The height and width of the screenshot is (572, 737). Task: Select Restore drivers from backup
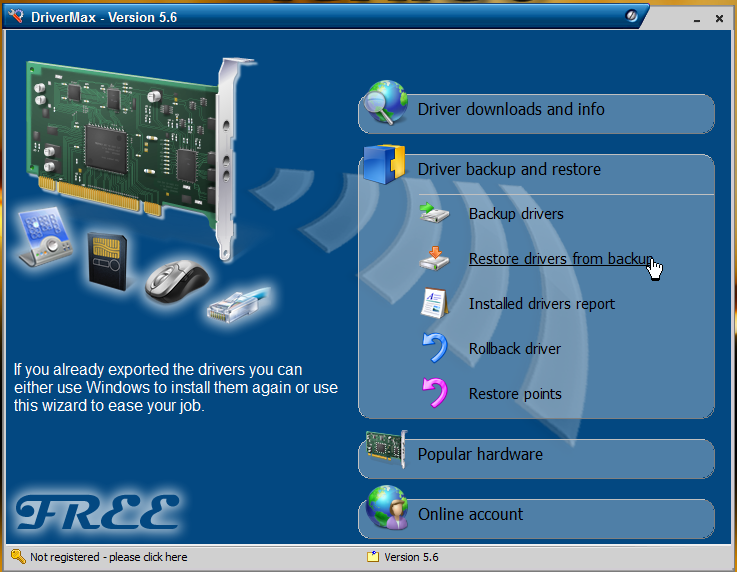pos(558,259)
